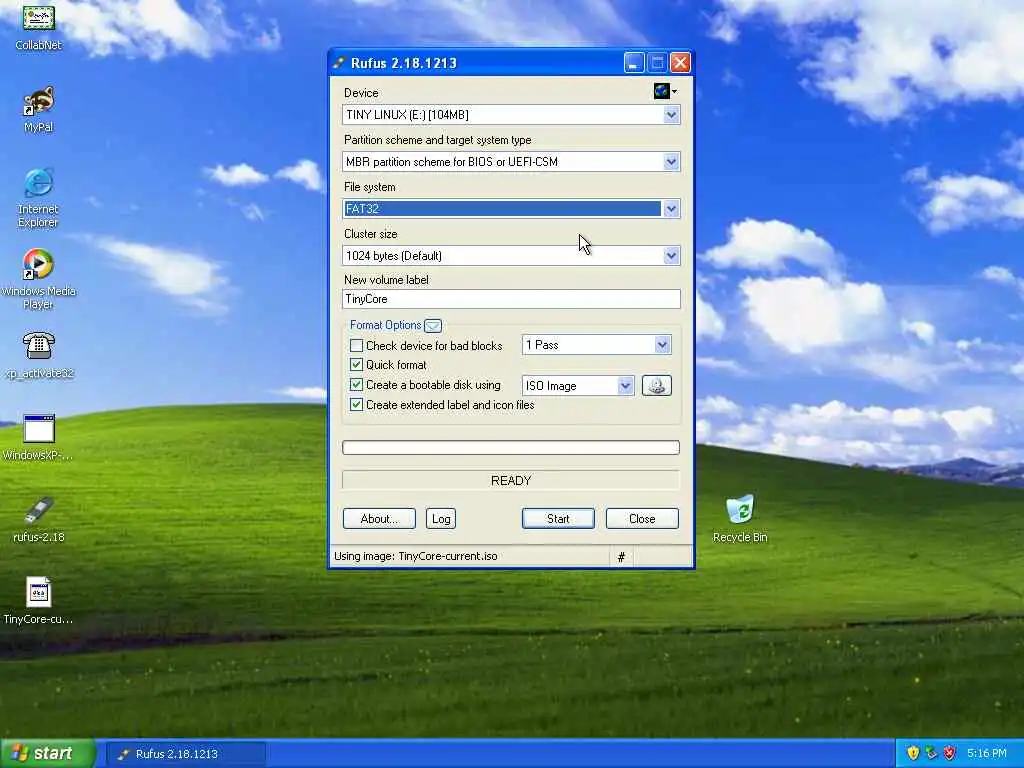Viewport: 1024px width, 768px height.
Task: Open the Device dropdown TINY LINUX
Action: [511, 115]
